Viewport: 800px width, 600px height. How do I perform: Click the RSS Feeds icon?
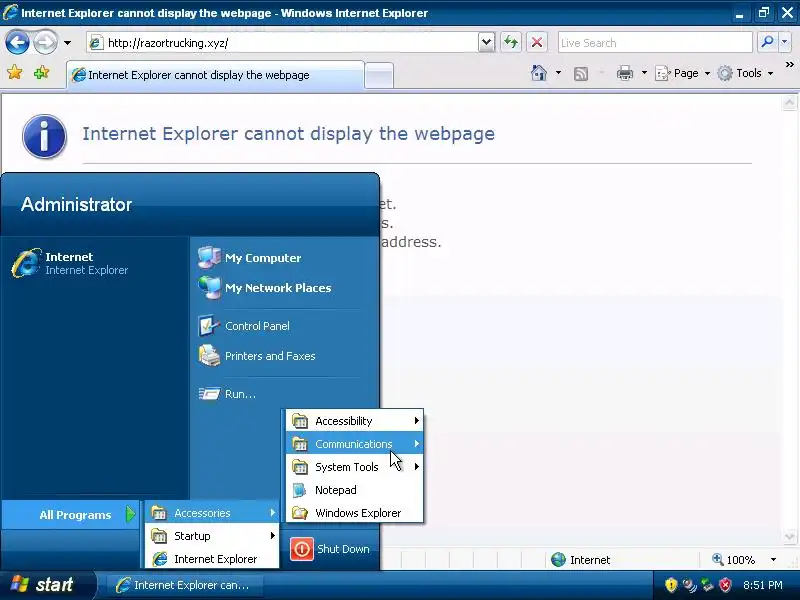(581, 74)
